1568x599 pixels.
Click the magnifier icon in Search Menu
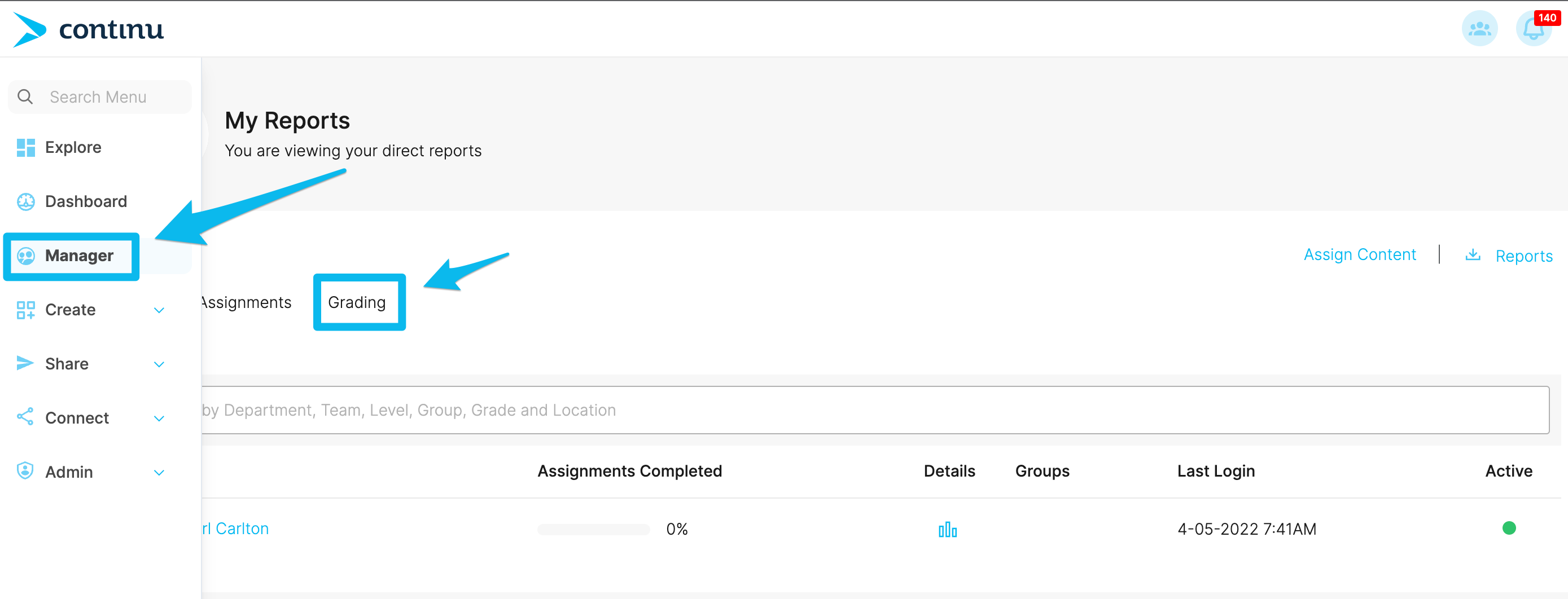point(25,96)
